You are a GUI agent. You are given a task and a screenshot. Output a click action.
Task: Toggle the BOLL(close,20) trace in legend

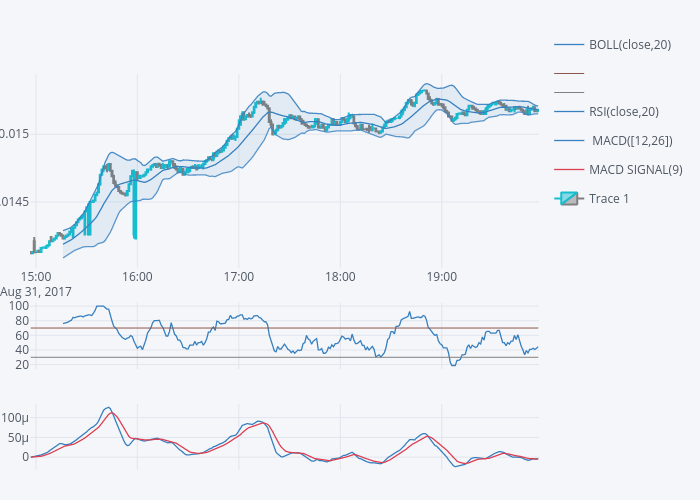[x=630, y=44]
